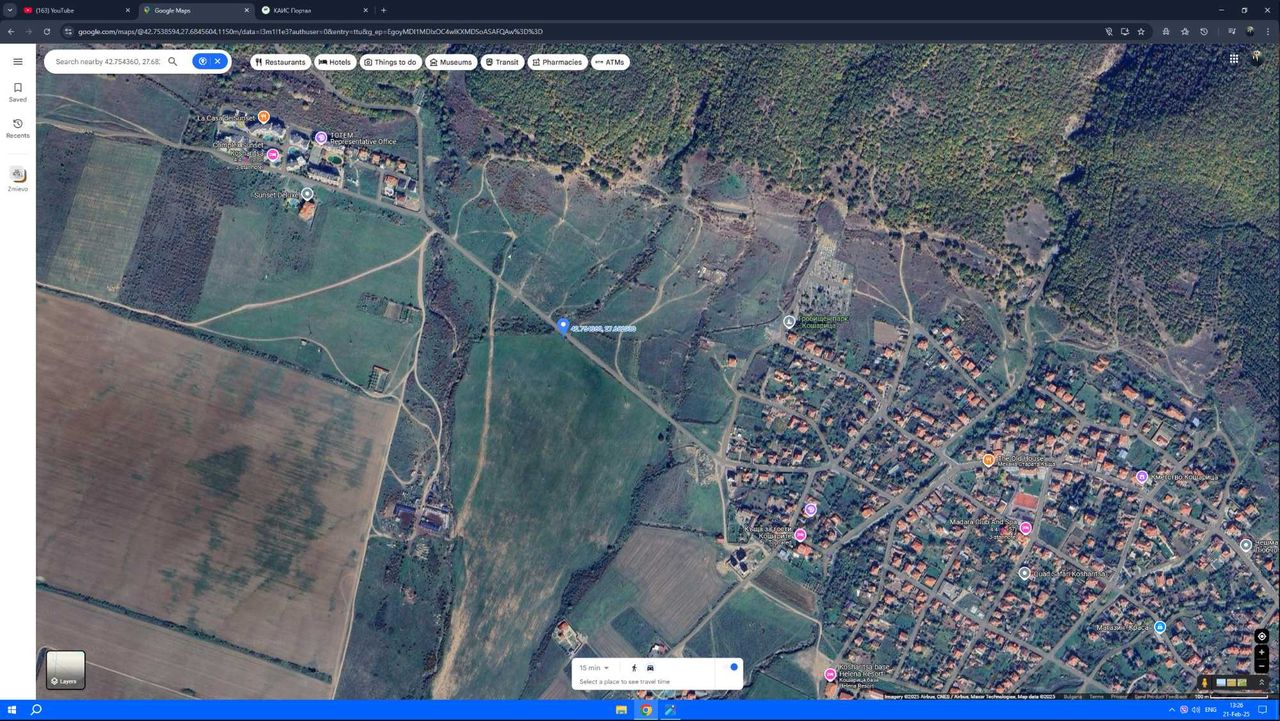Toggle the travel time switch
The height and width of the screenshot is (721, 1280).
pos(731,667)
